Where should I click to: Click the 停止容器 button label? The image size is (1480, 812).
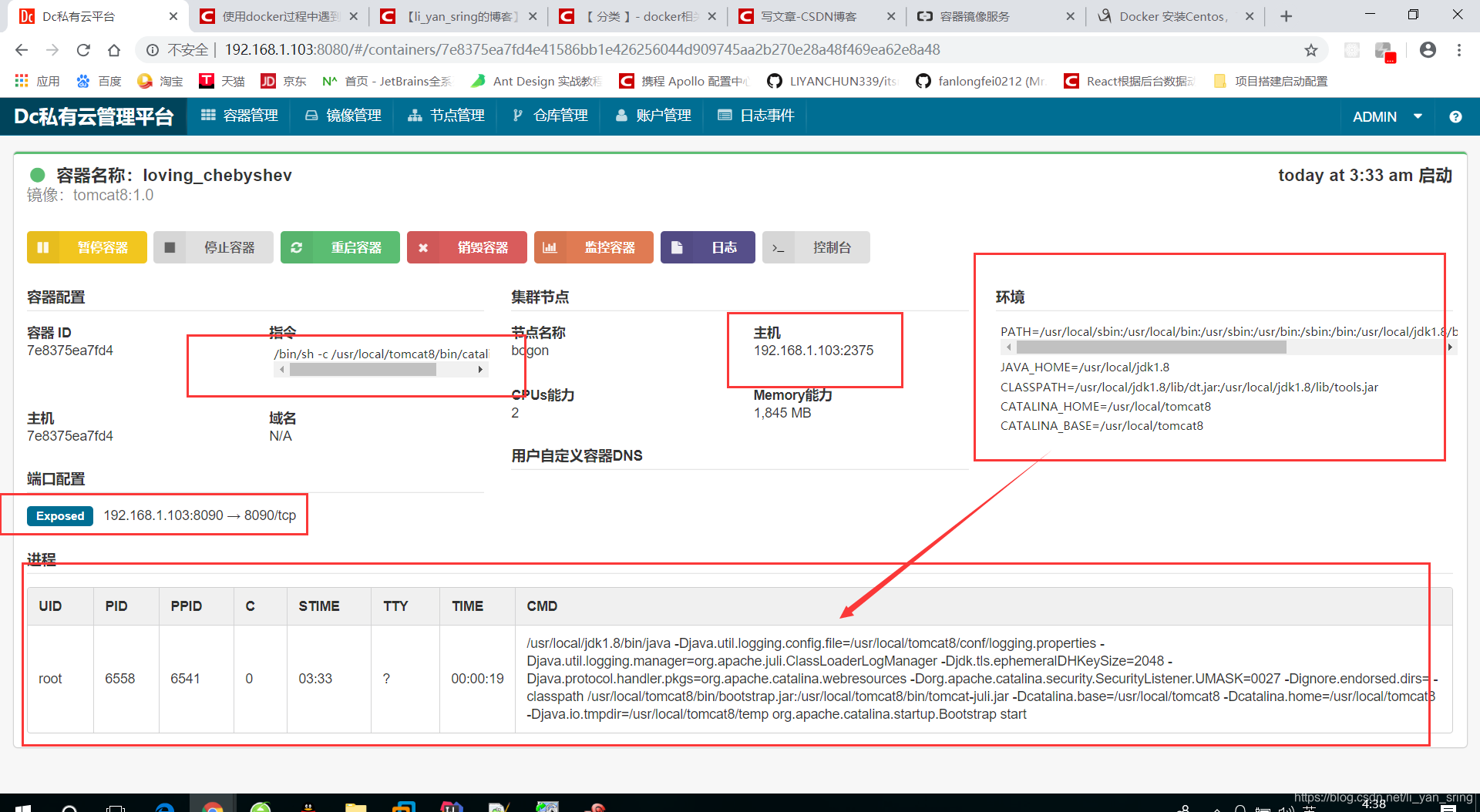click(229, 247)
